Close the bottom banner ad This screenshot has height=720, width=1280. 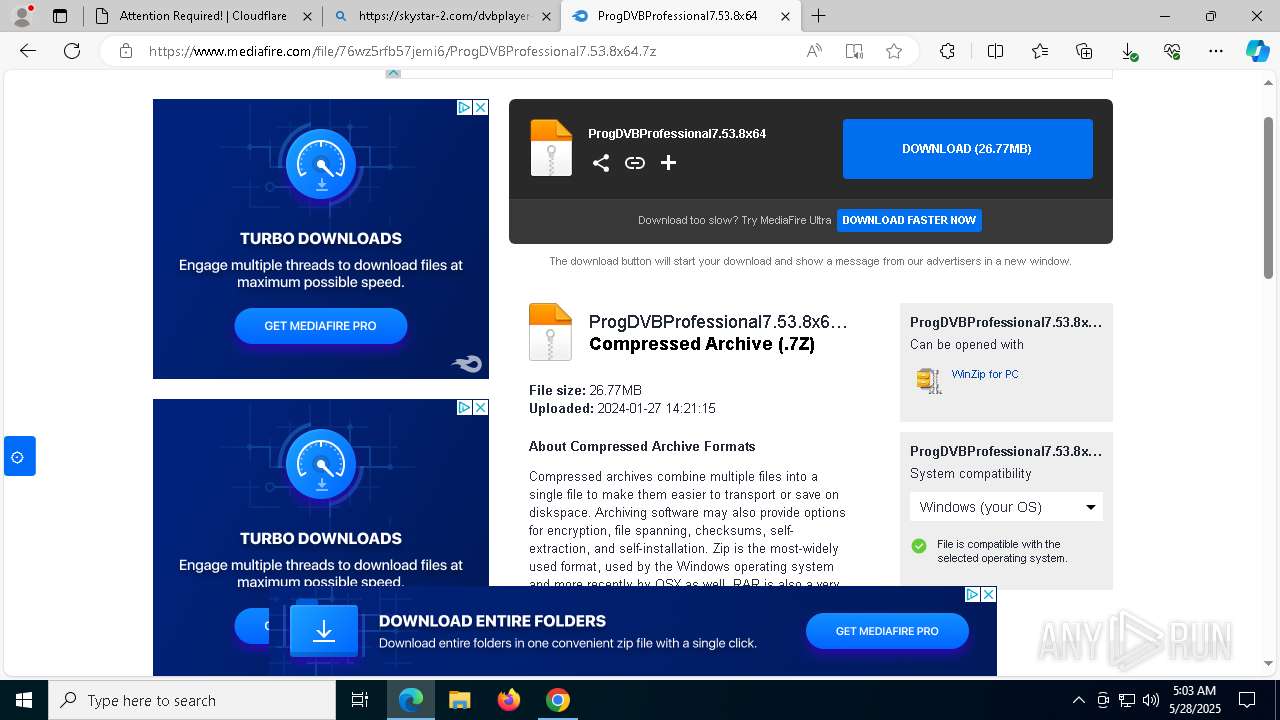(x=988, y=594)
